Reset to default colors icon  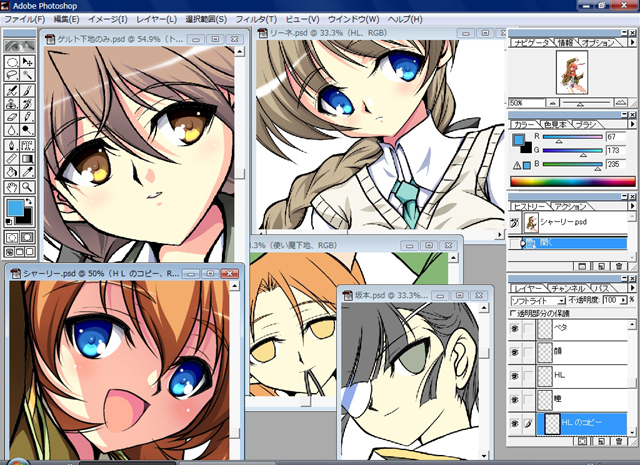(9, 221)
